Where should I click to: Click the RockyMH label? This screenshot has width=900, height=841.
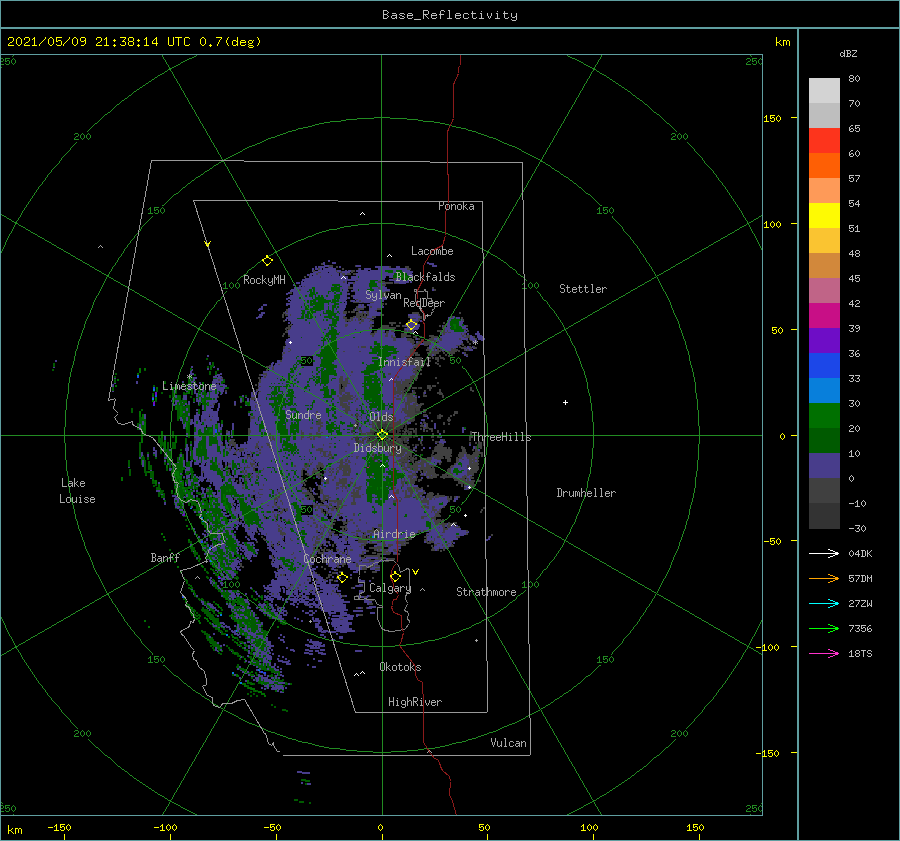tap(264, 280)
